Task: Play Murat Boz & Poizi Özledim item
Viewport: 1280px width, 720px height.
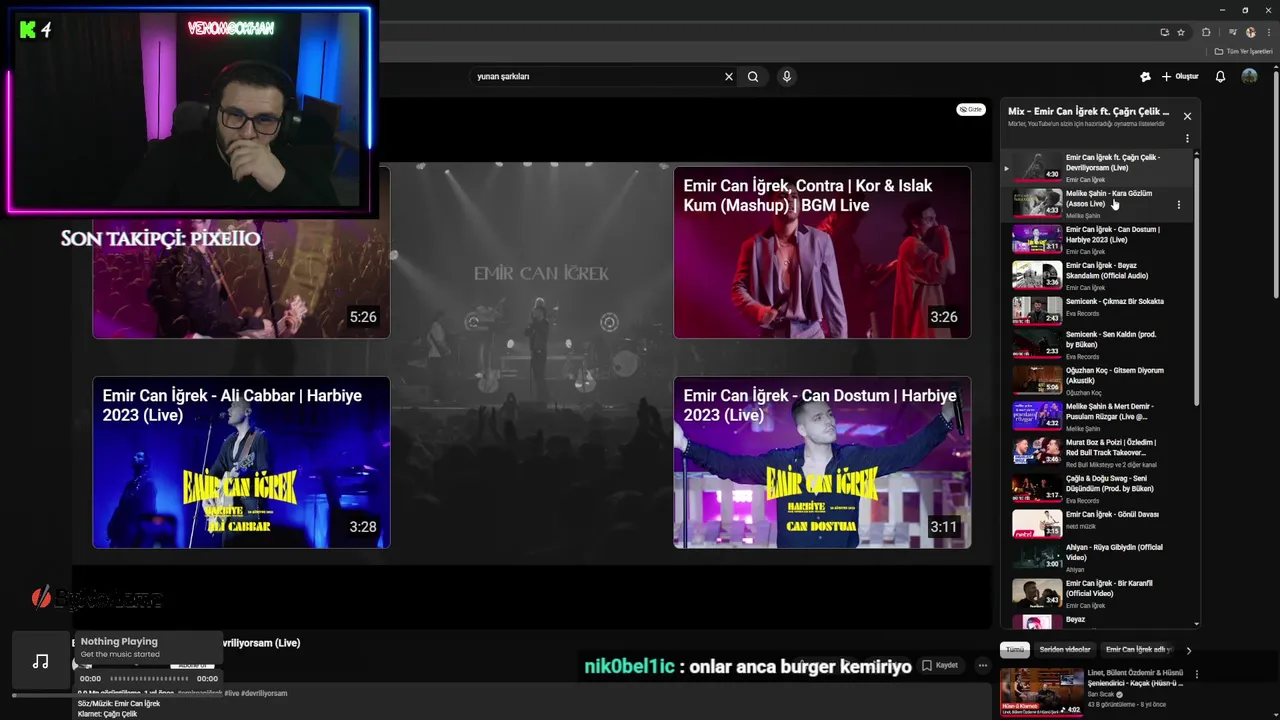Action: [1097, 452]
